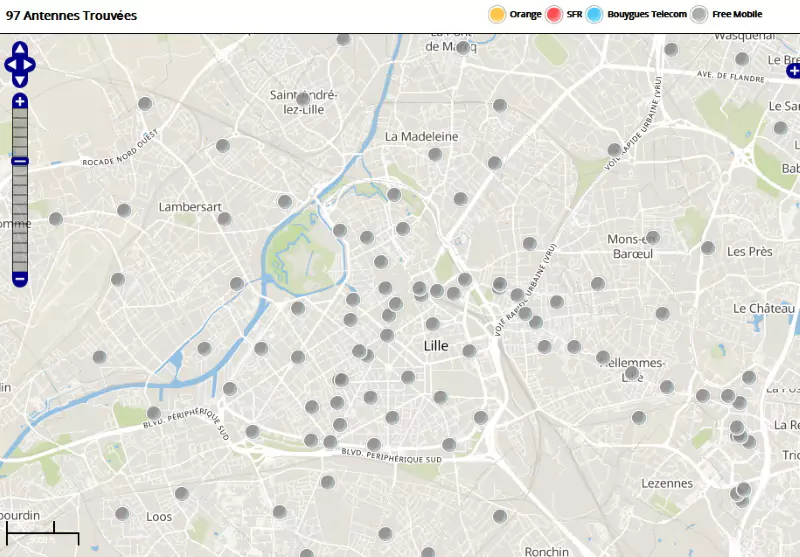Expand the layer switcher plus at right edge

point(793,70)
